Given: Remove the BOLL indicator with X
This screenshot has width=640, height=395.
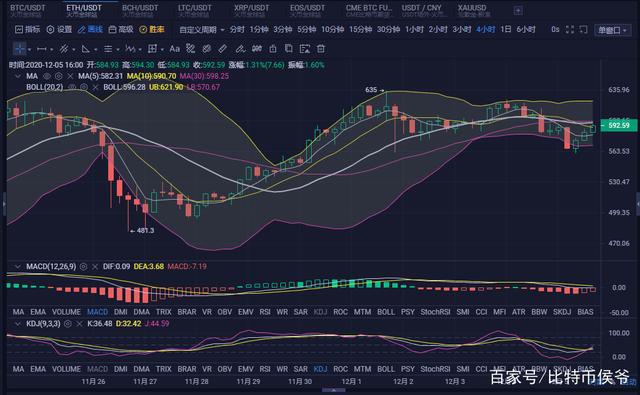Looking at the screenshot, I should coord(95,87).
